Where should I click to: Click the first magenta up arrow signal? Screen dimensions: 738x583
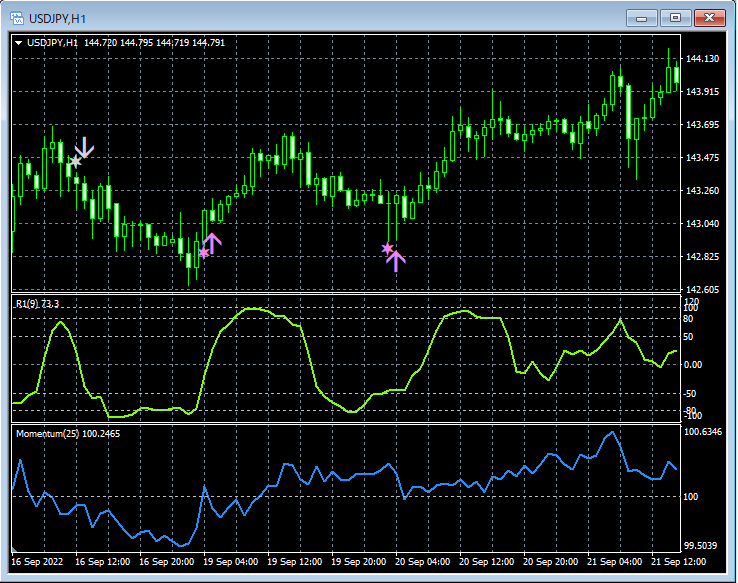coord(212,241)
